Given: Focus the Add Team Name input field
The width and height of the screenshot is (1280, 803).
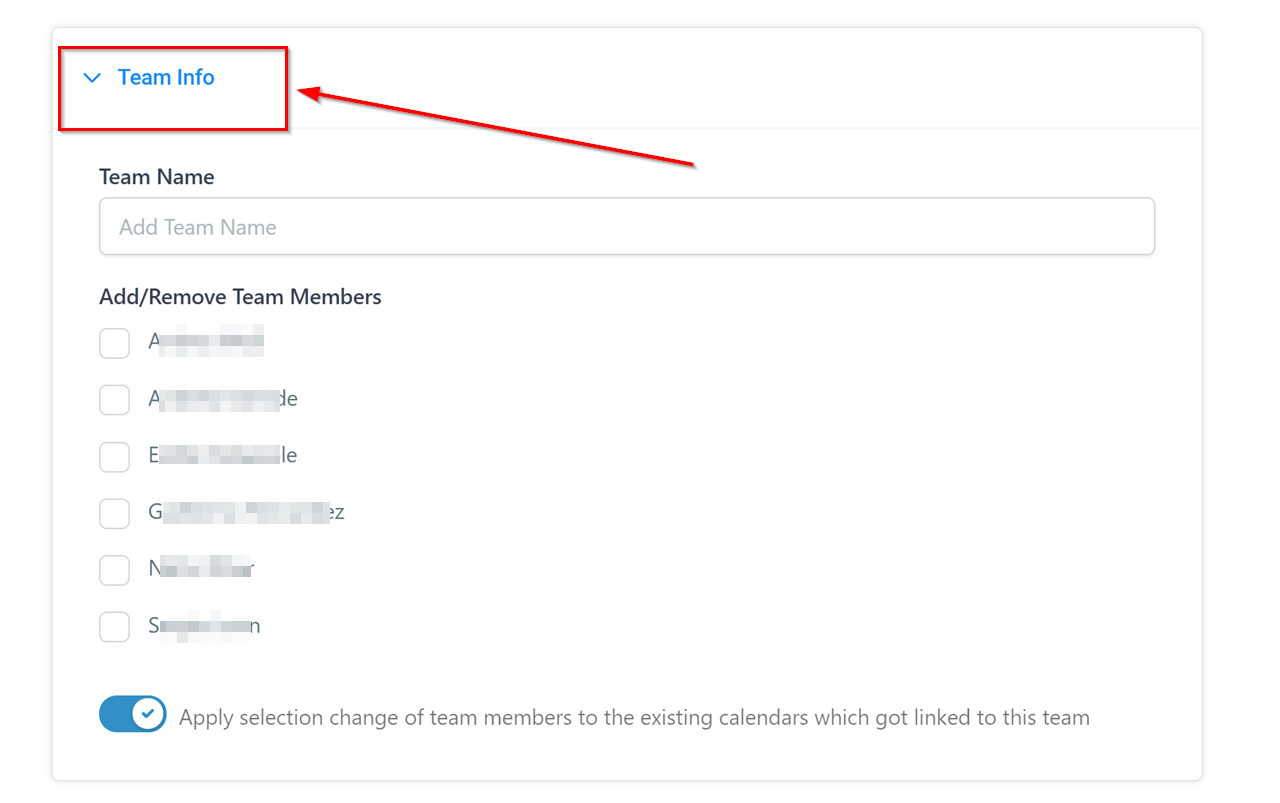Looking at the screenshot, I should (x=626, y=227).
